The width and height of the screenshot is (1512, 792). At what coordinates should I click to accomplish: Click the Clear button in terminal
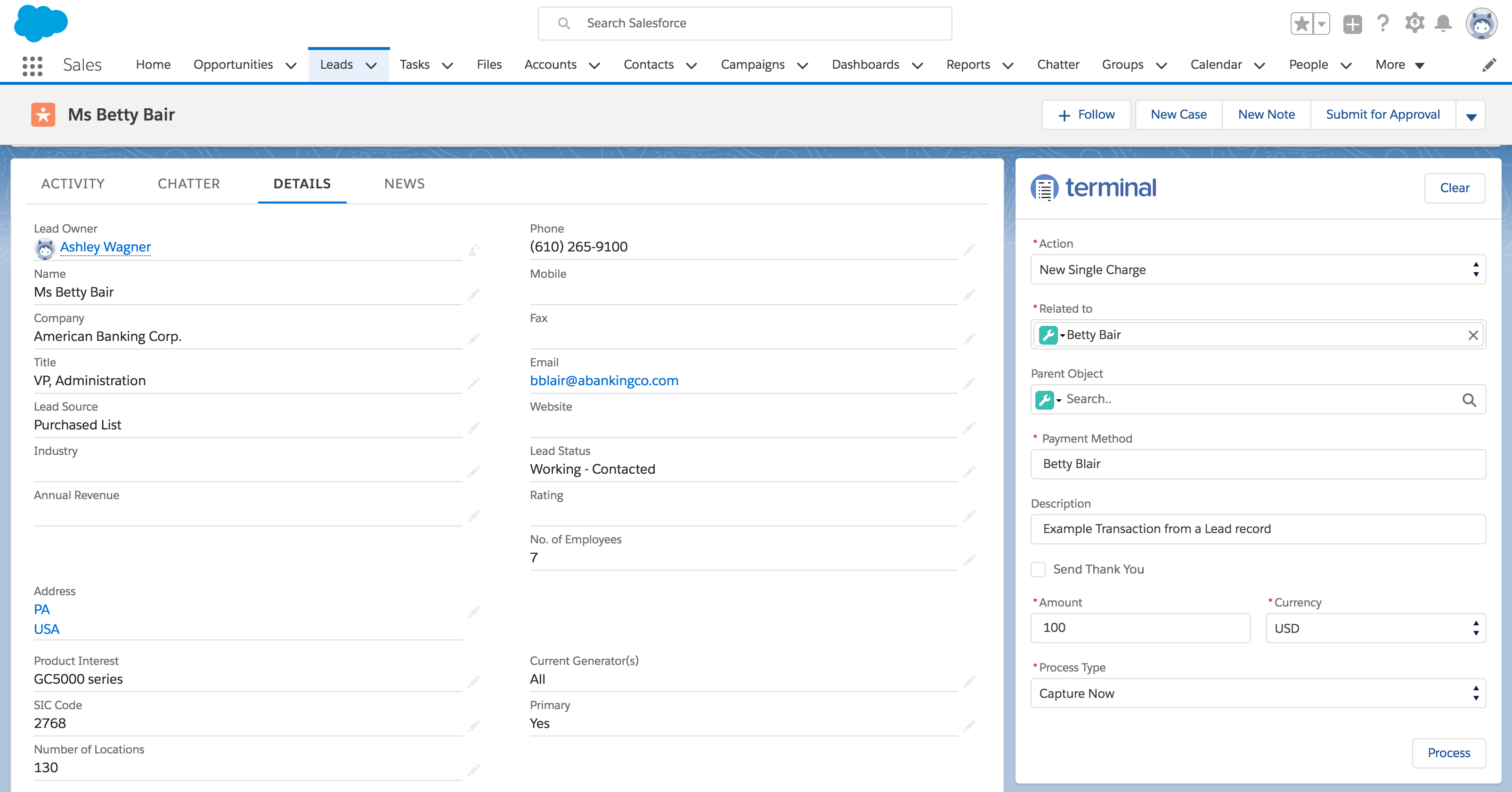(x=1455, y=188)
